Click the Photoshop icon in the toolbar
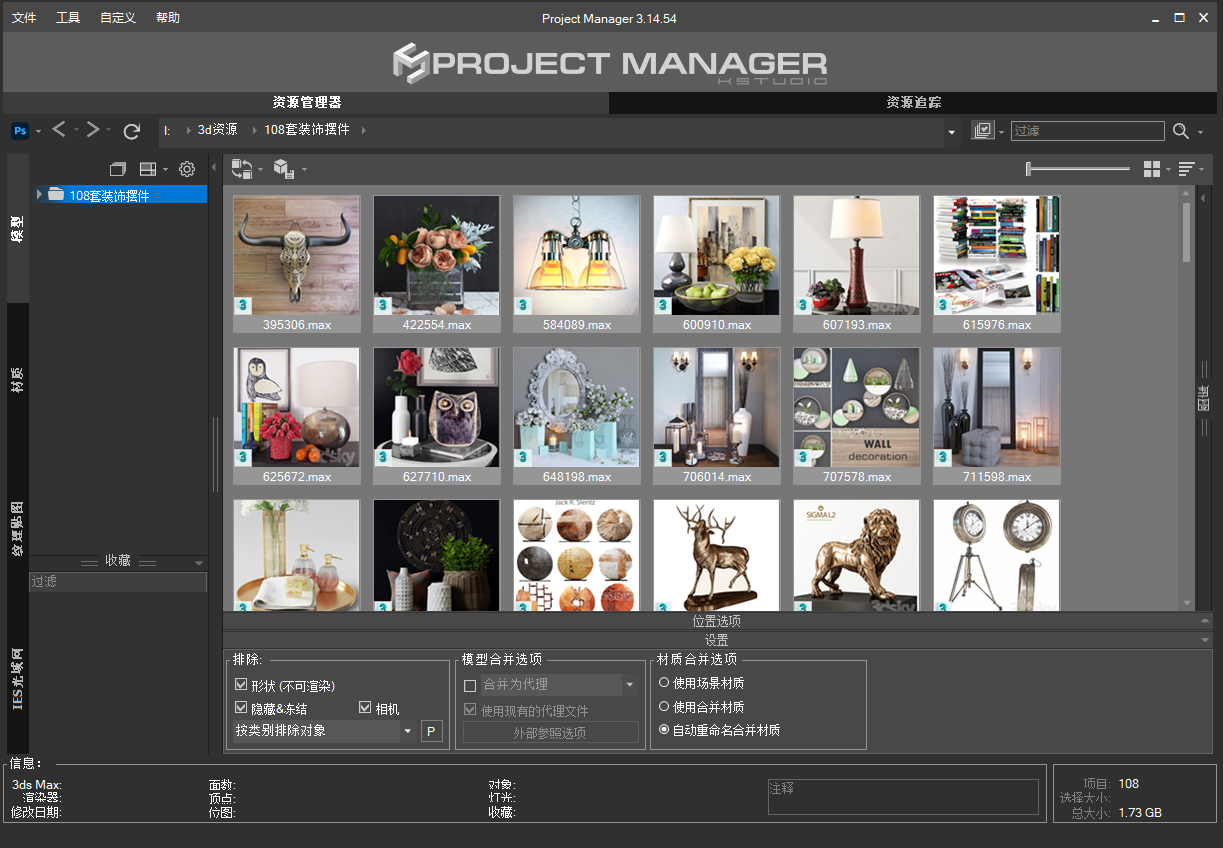Screen dimensions: 1223x848 coord(20,131)
